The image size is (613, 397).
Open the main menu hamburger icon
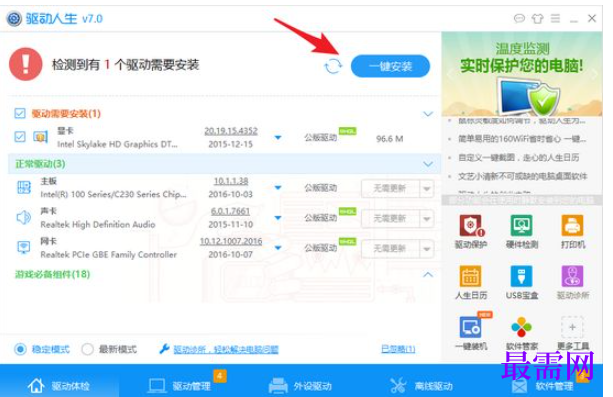click(x=555, y=18)
